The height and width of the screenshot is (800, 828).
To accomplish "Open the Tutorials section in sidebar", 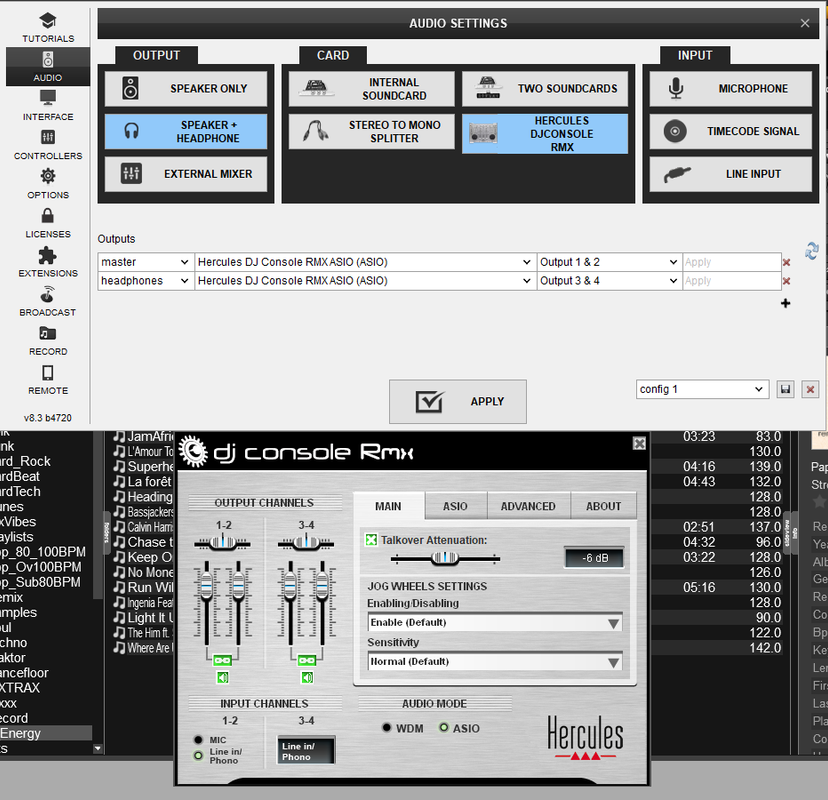I will (x=48, y=27).
